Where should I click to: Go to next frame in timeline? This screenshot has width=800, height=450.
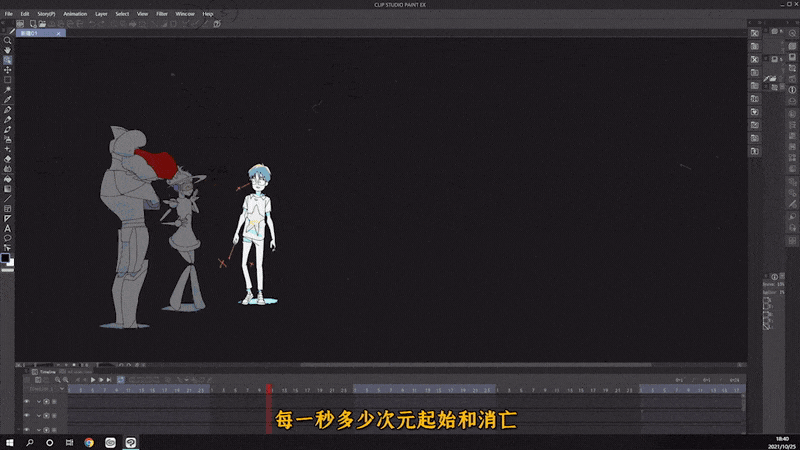[101, 380]
